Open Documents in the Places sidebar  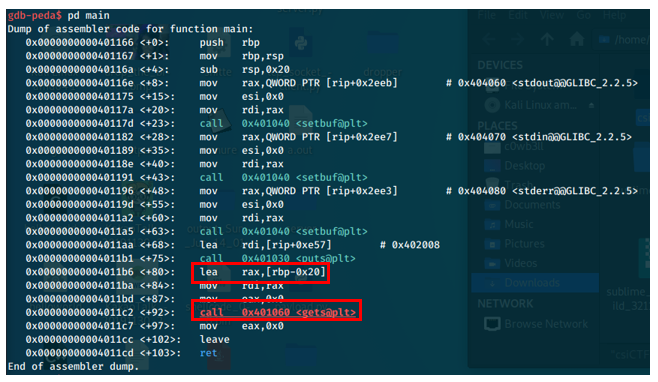(532, 205)
